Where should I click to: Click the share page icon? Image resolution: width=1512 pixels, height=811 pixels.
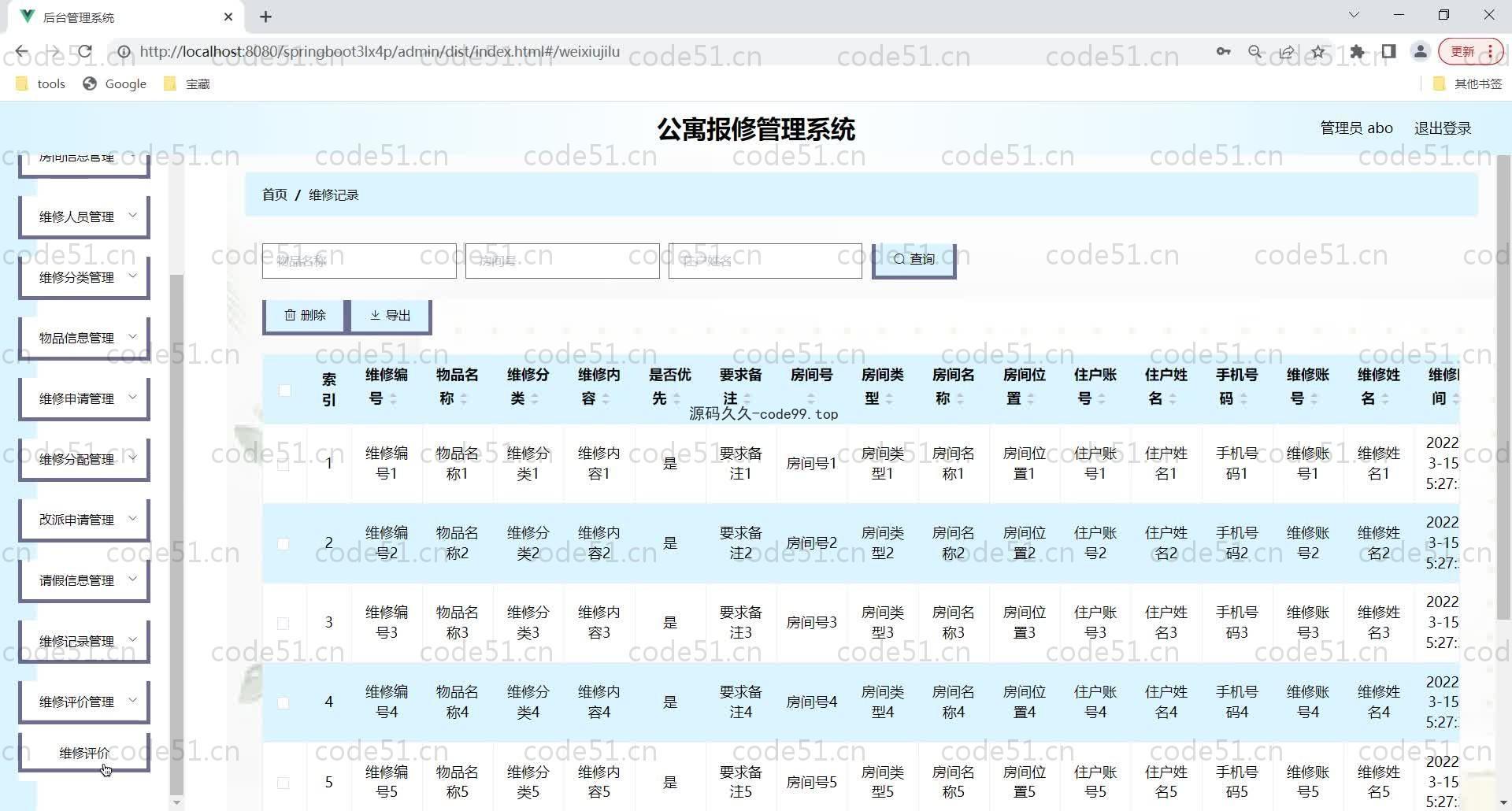1287,52
